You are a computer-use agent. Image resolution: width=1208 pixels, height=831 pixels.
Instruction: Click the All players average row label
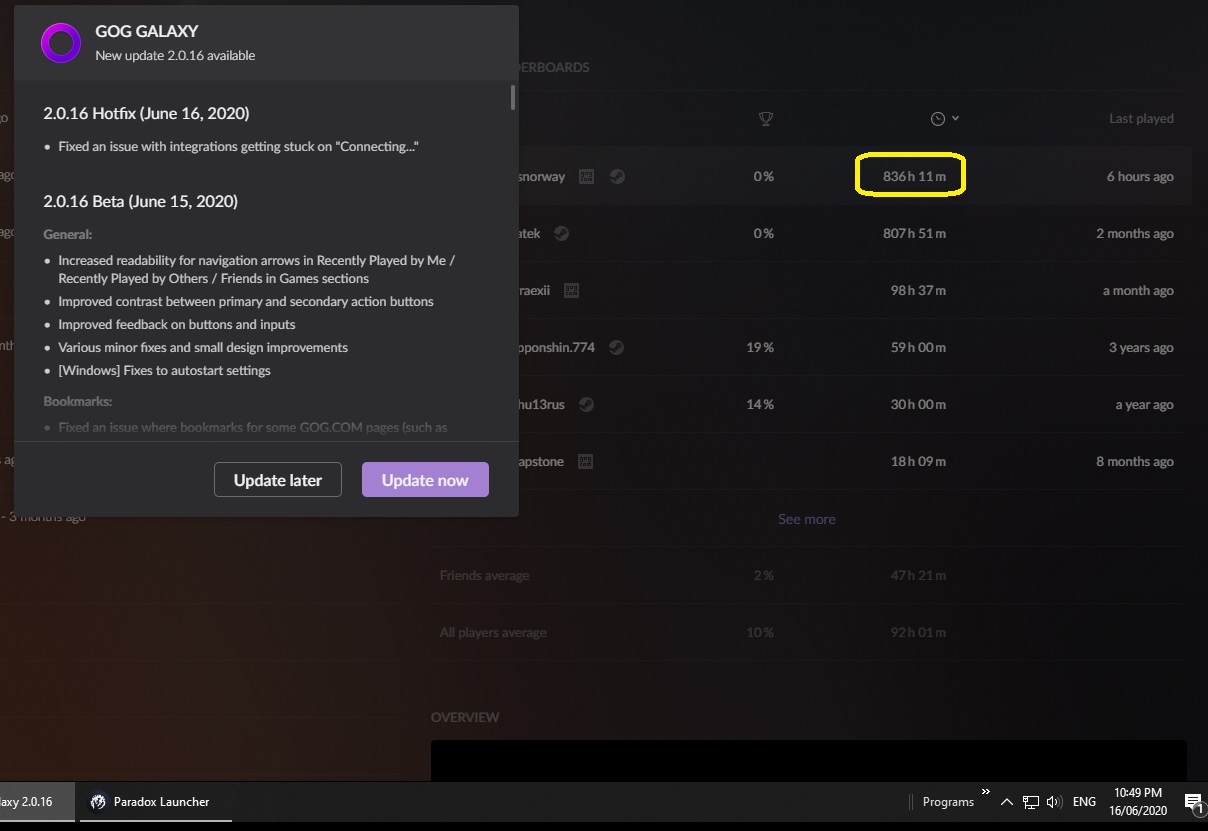[493, 633]
